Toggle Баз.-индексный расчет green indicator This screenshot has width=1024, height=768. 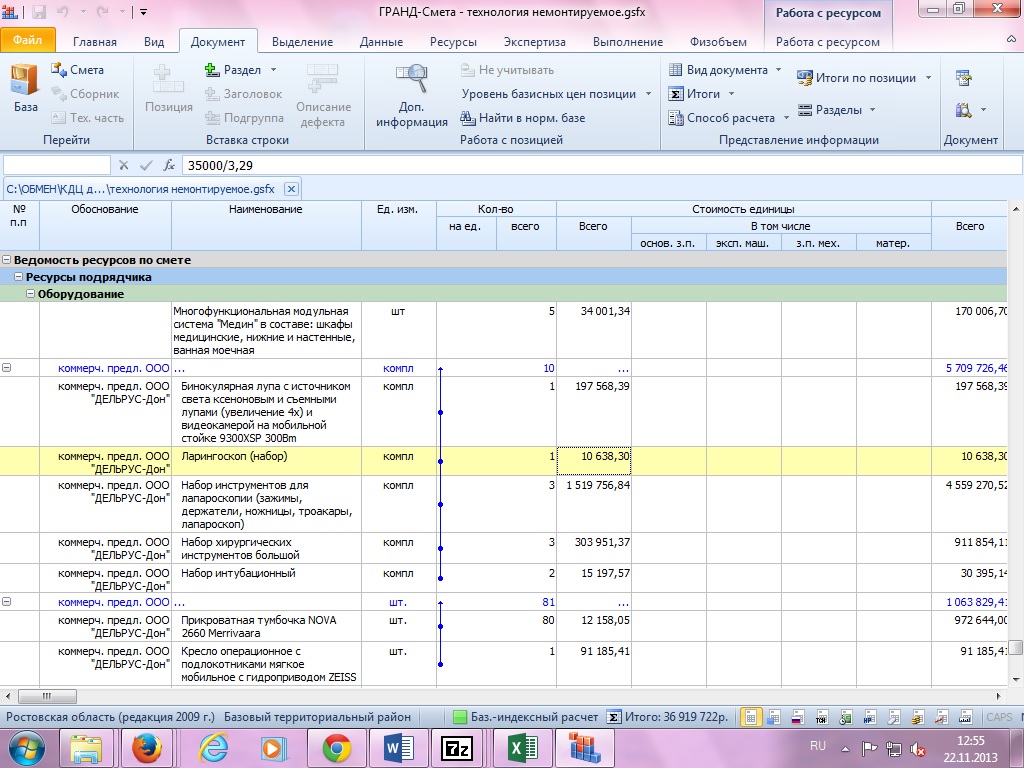tap(460, 717)
